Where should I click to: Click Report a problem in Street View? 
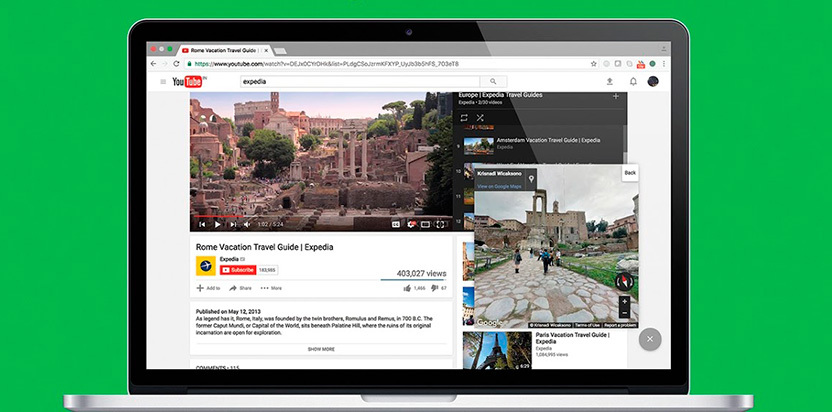pos(620,325)
